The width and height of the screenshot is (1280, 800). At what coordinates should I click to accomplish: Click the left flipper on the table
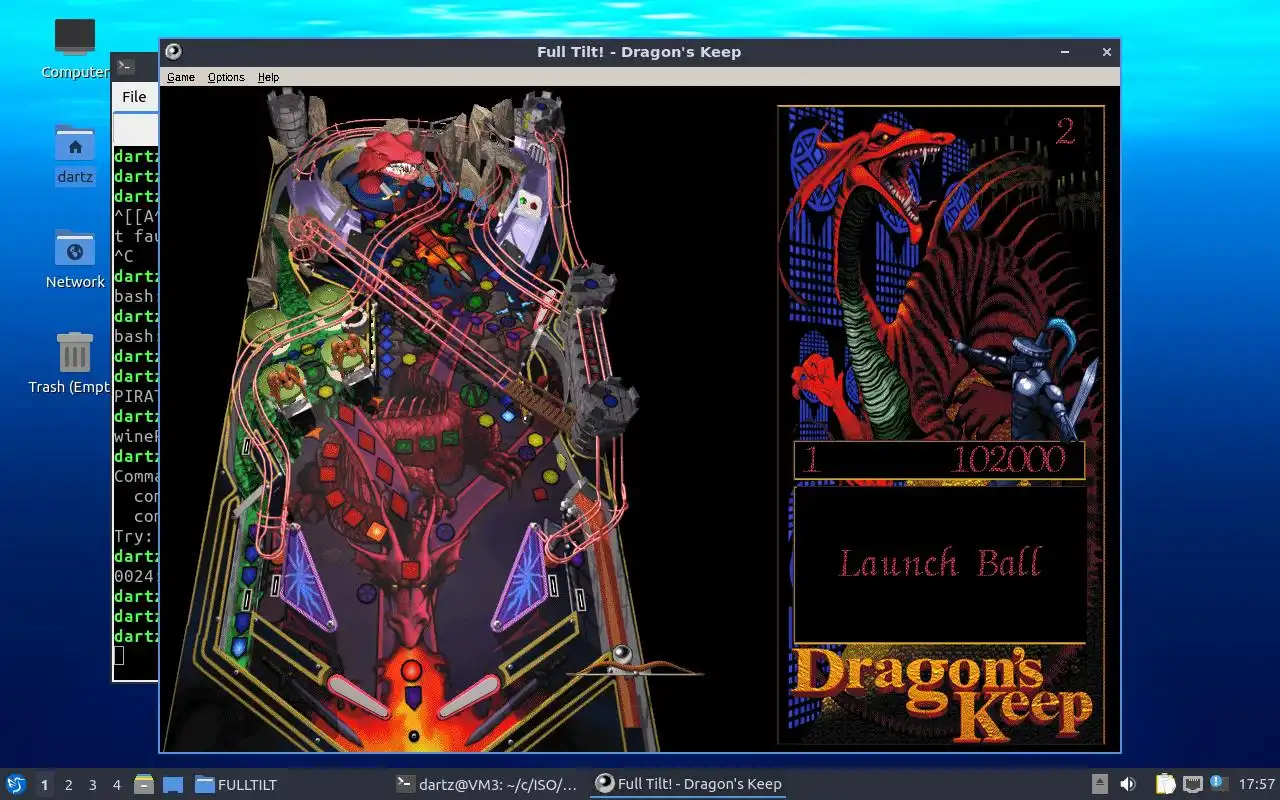point(358,695)
